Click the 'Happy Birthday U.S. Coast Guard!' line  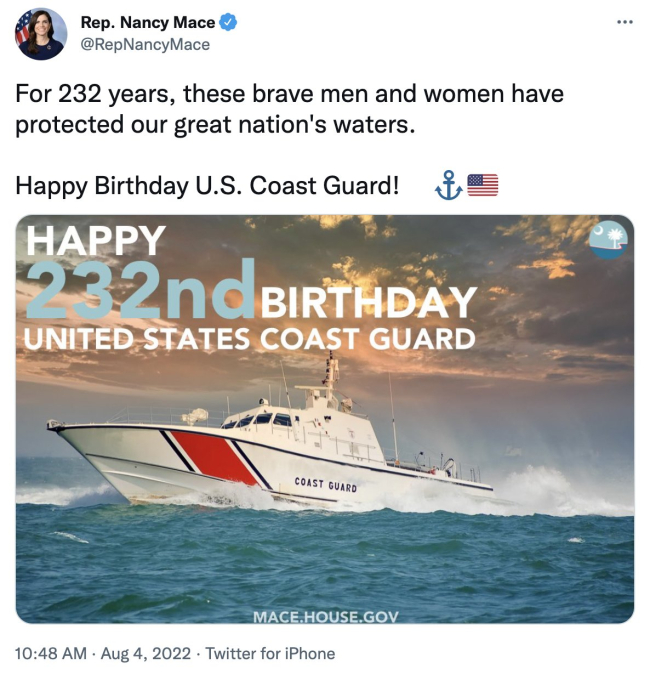tap(207, 185)
